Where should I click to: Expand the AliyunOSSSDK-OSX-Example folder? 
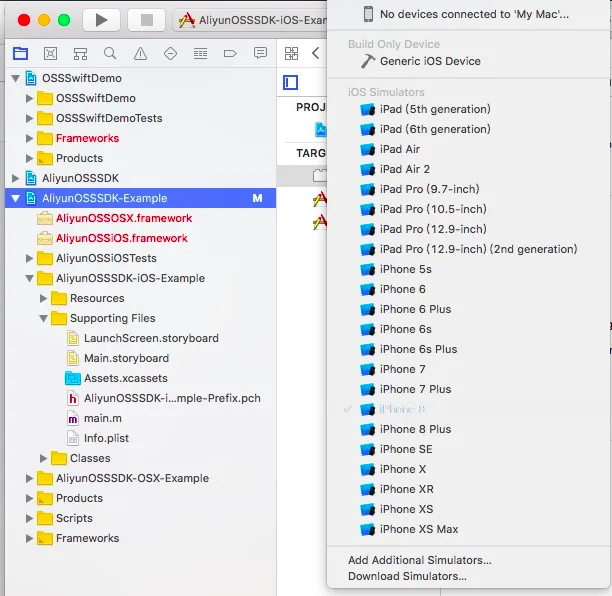pos(29,478)
